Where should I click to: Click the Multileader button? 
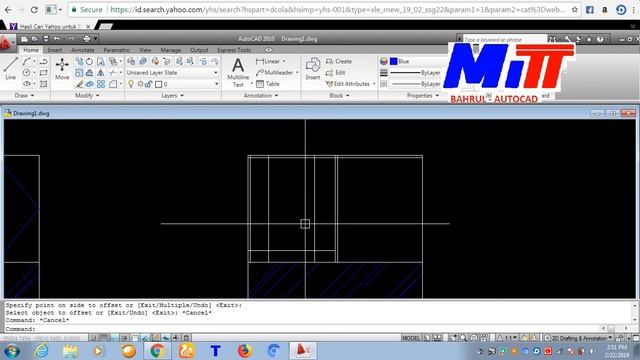pyautogui.click(x=275, y=73)
